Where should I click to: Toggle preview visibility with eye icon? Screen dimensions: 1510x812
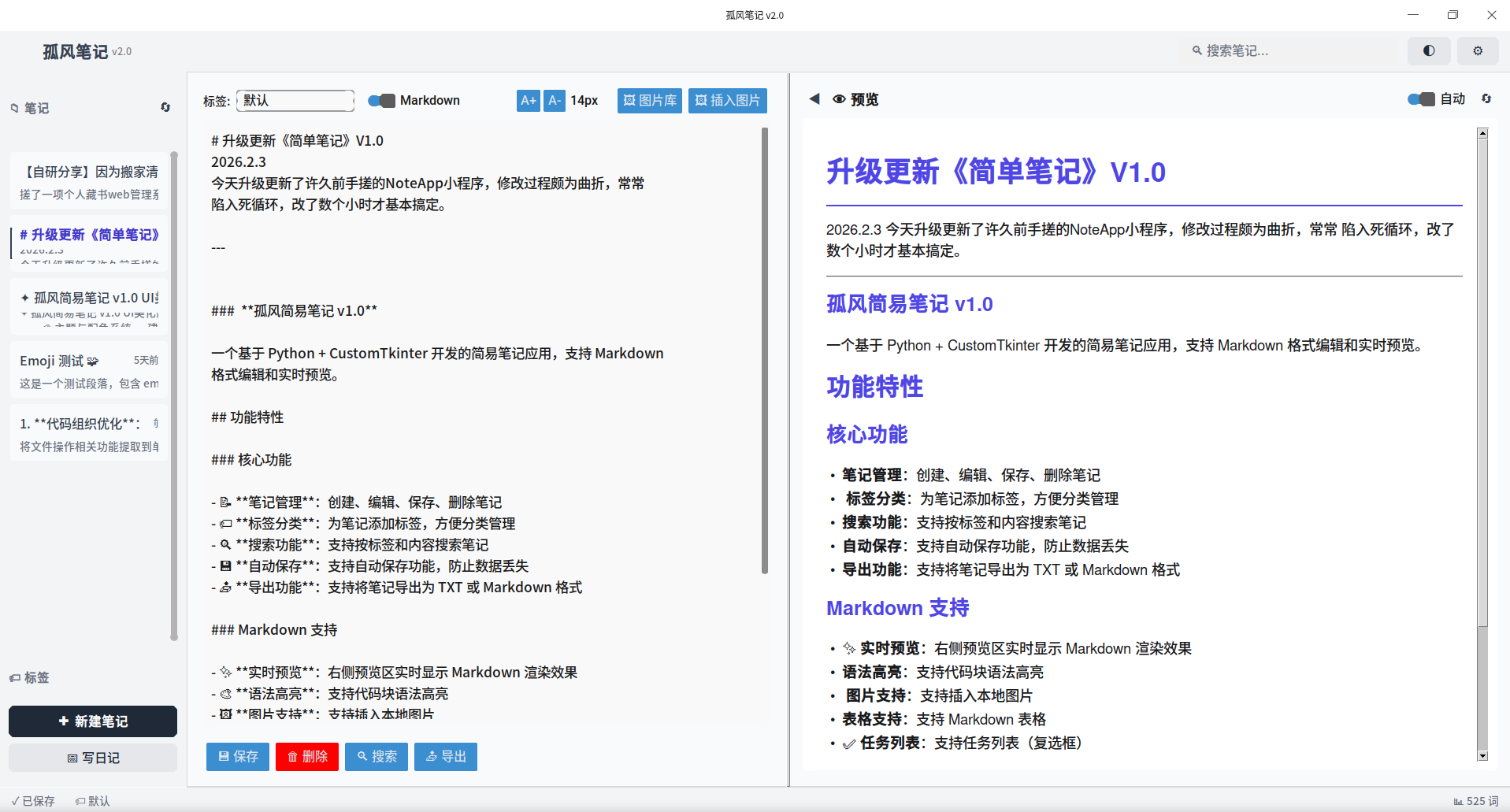[838, 98]
